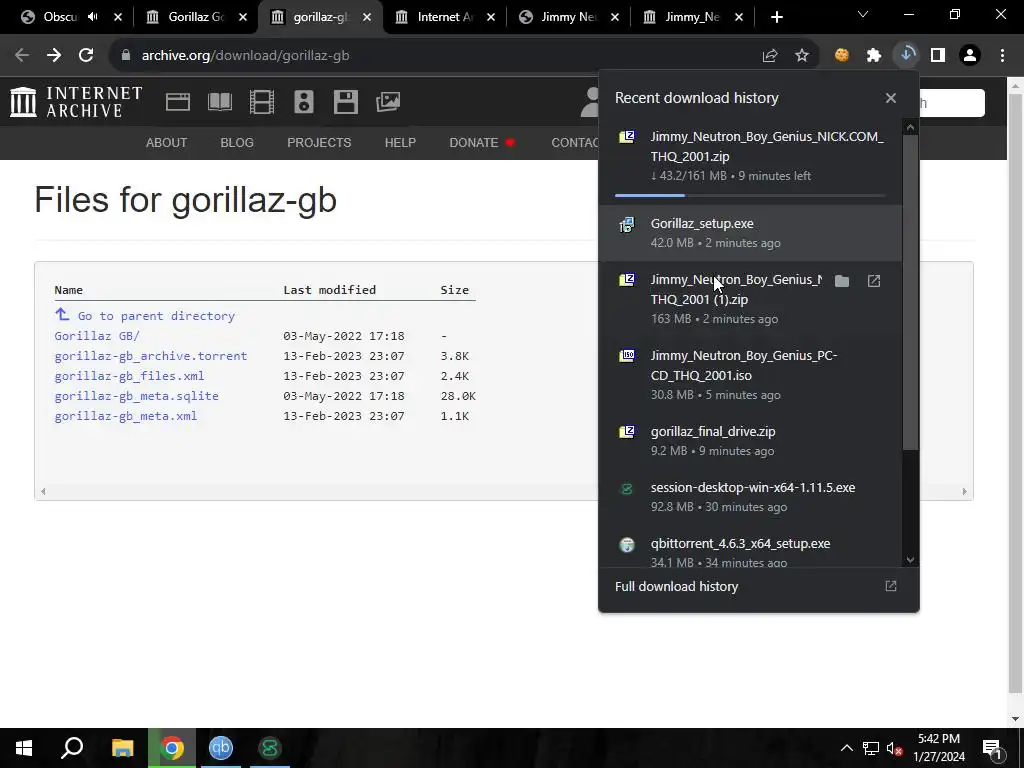The image size is (1024, 768).
Task: Click the file listing right scroll arrow
Action: (x=965, y=491)
